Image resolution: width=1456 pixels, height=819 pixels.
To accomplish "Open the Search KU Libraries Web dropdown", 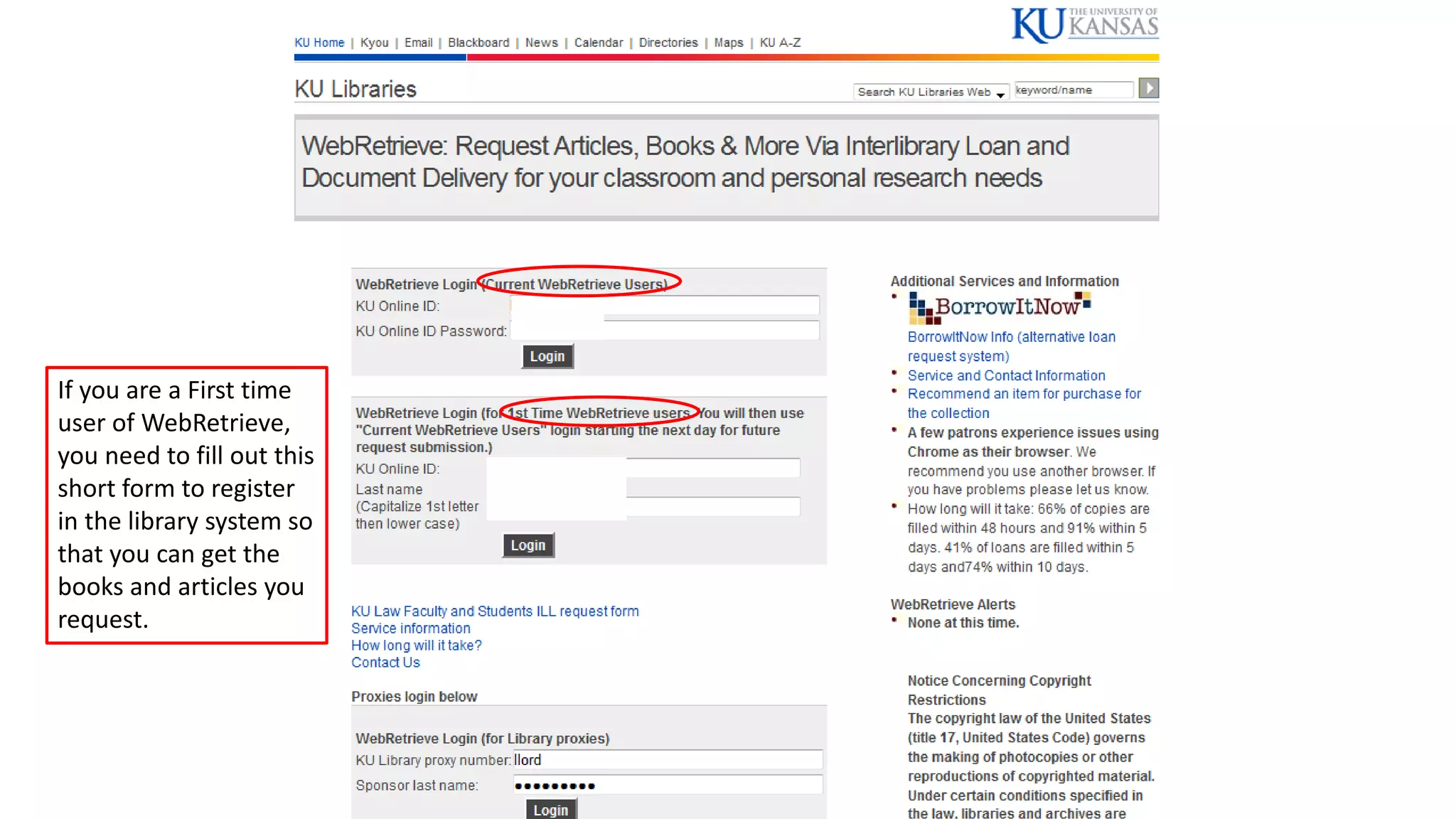I will point(931,92).
